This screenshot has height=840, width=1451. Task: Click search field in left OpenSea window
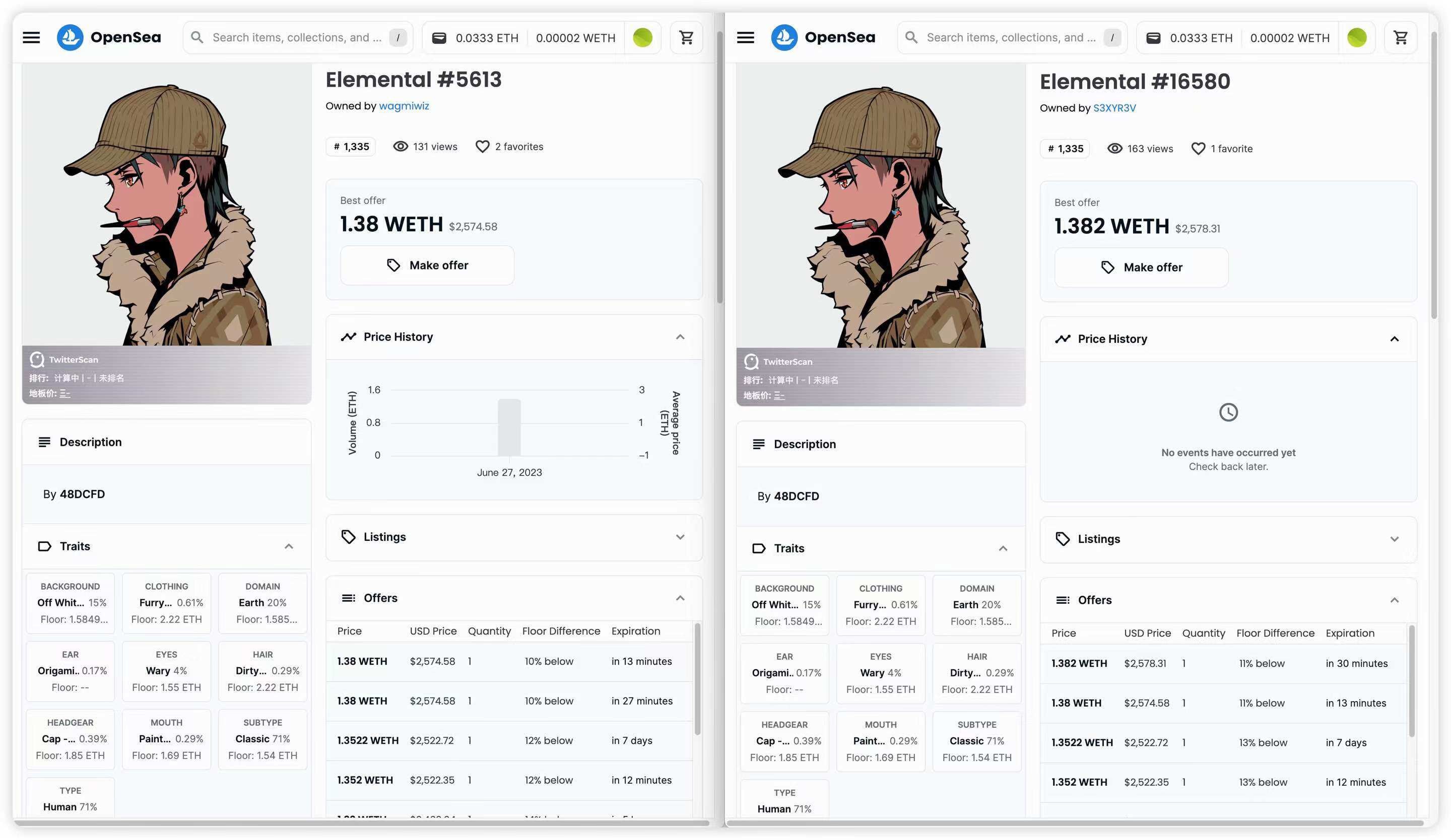coord(296,38)
